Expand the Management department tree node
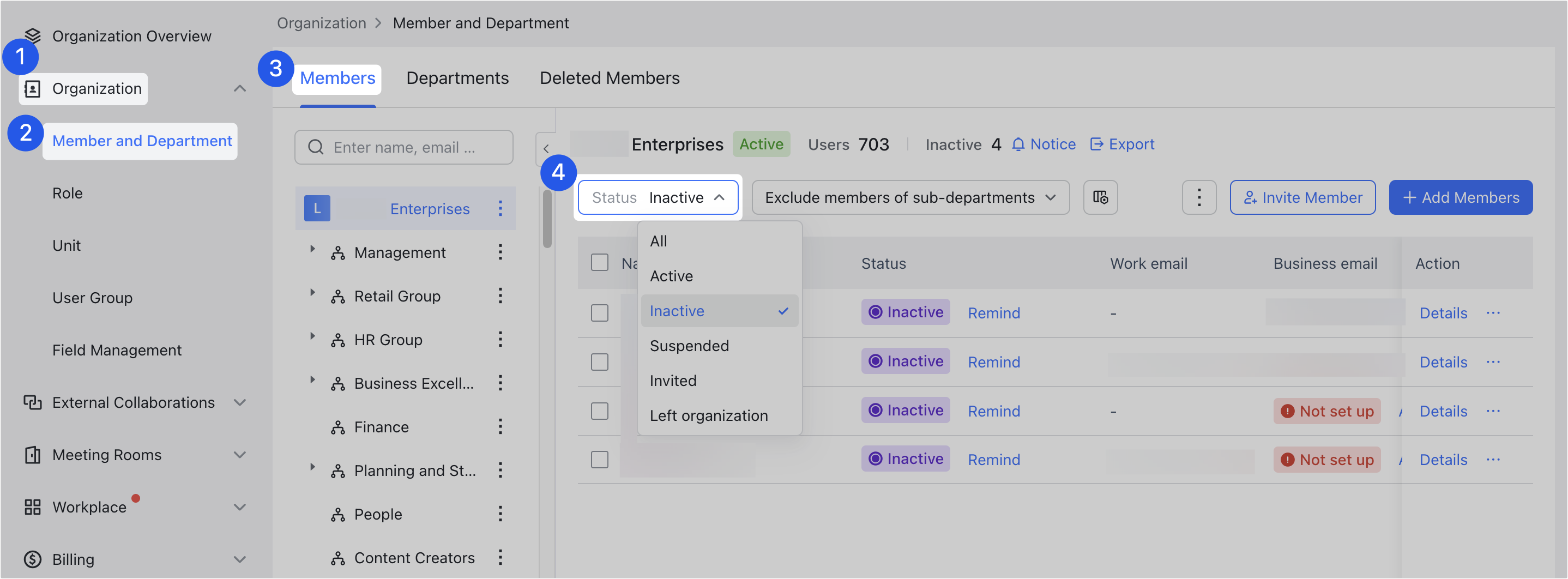 312,249
